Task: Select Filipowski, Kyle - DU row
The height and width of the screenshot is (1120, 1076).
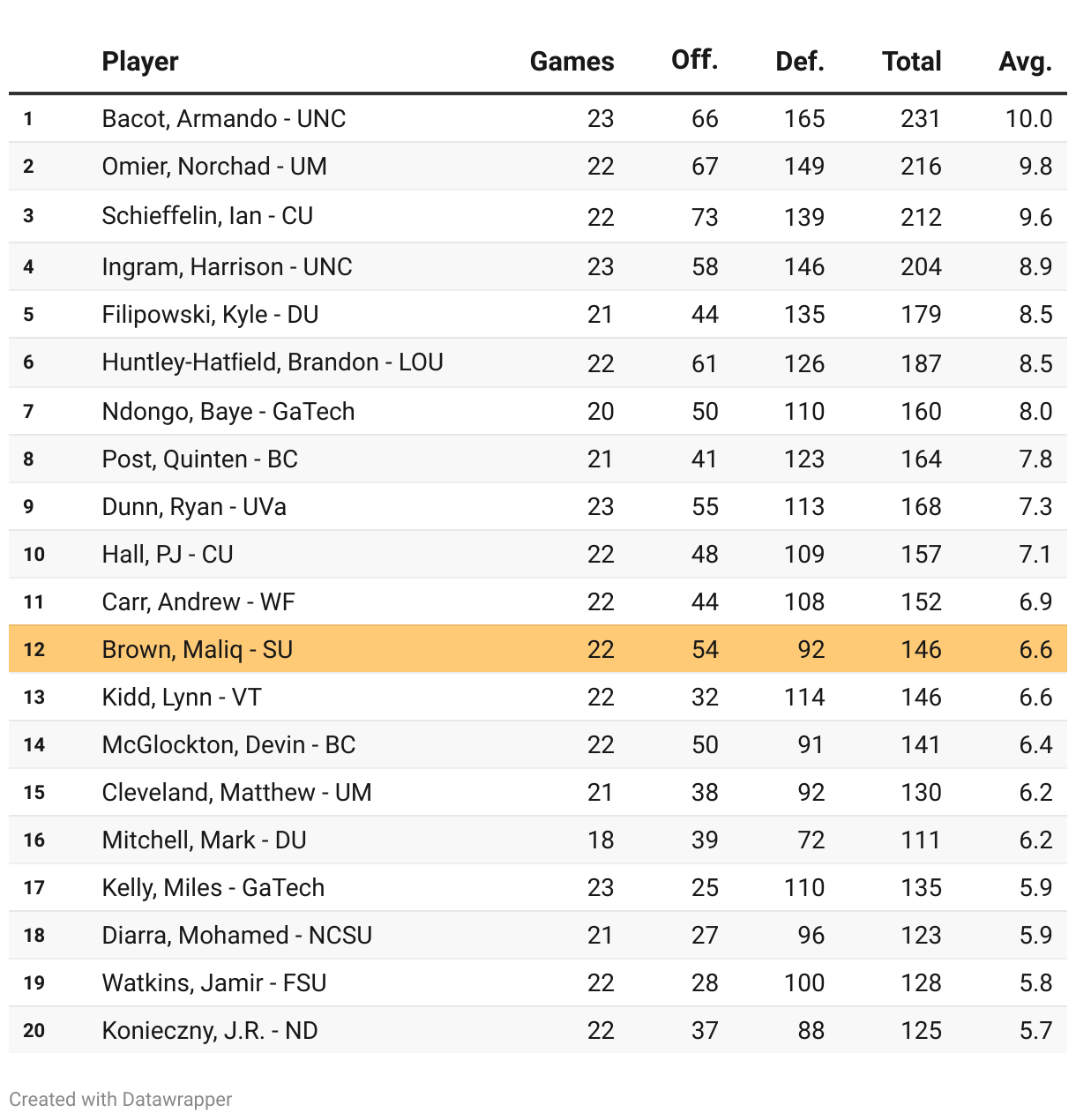Action: (538, 315)
